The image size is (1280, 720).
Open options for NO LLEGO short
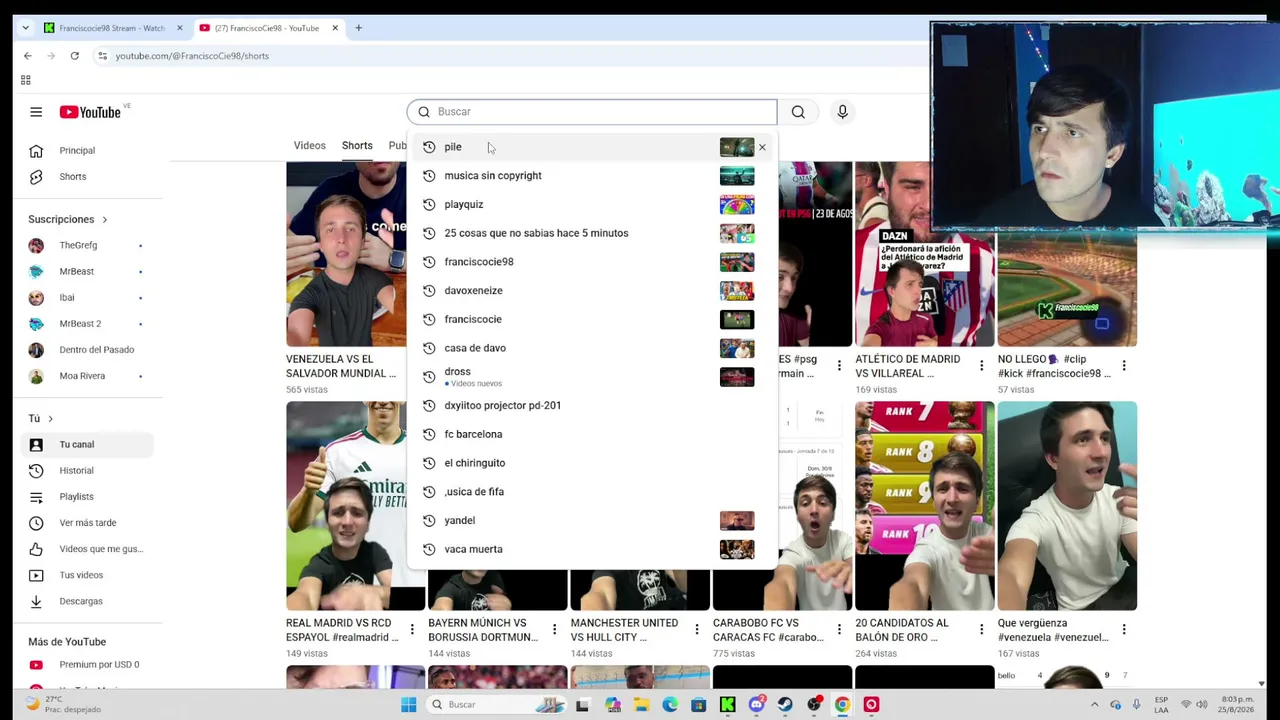1124,366
